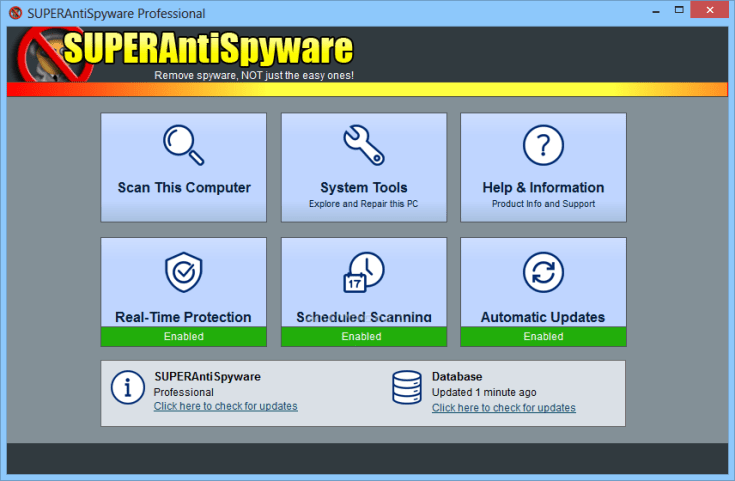Click the Real-Time Protection shield icon
The width and height of the screenshot is (735, 481).
tap(183, 272)
